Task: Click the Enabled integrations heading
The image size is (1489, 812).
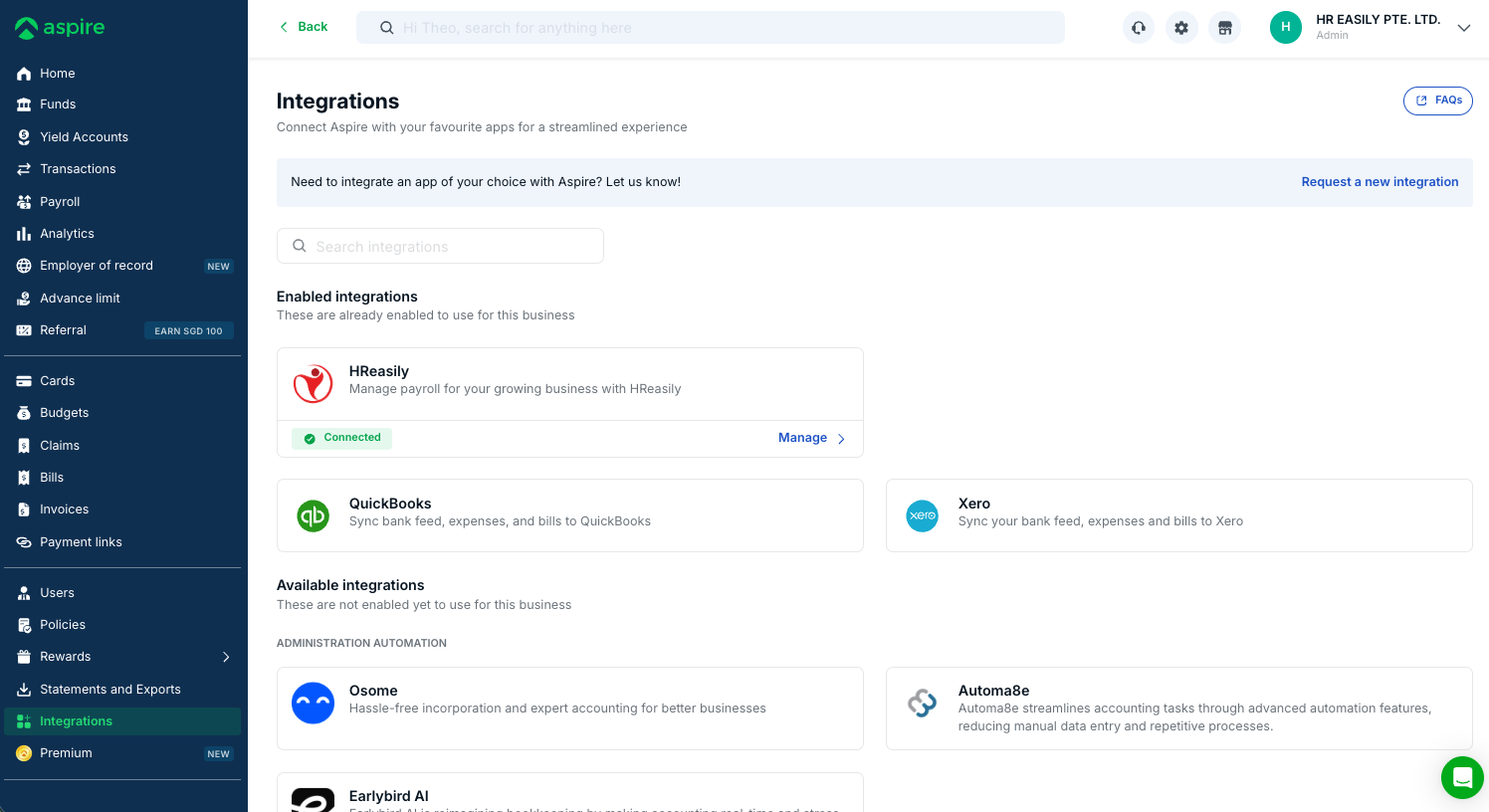Action: coord(346,297)
